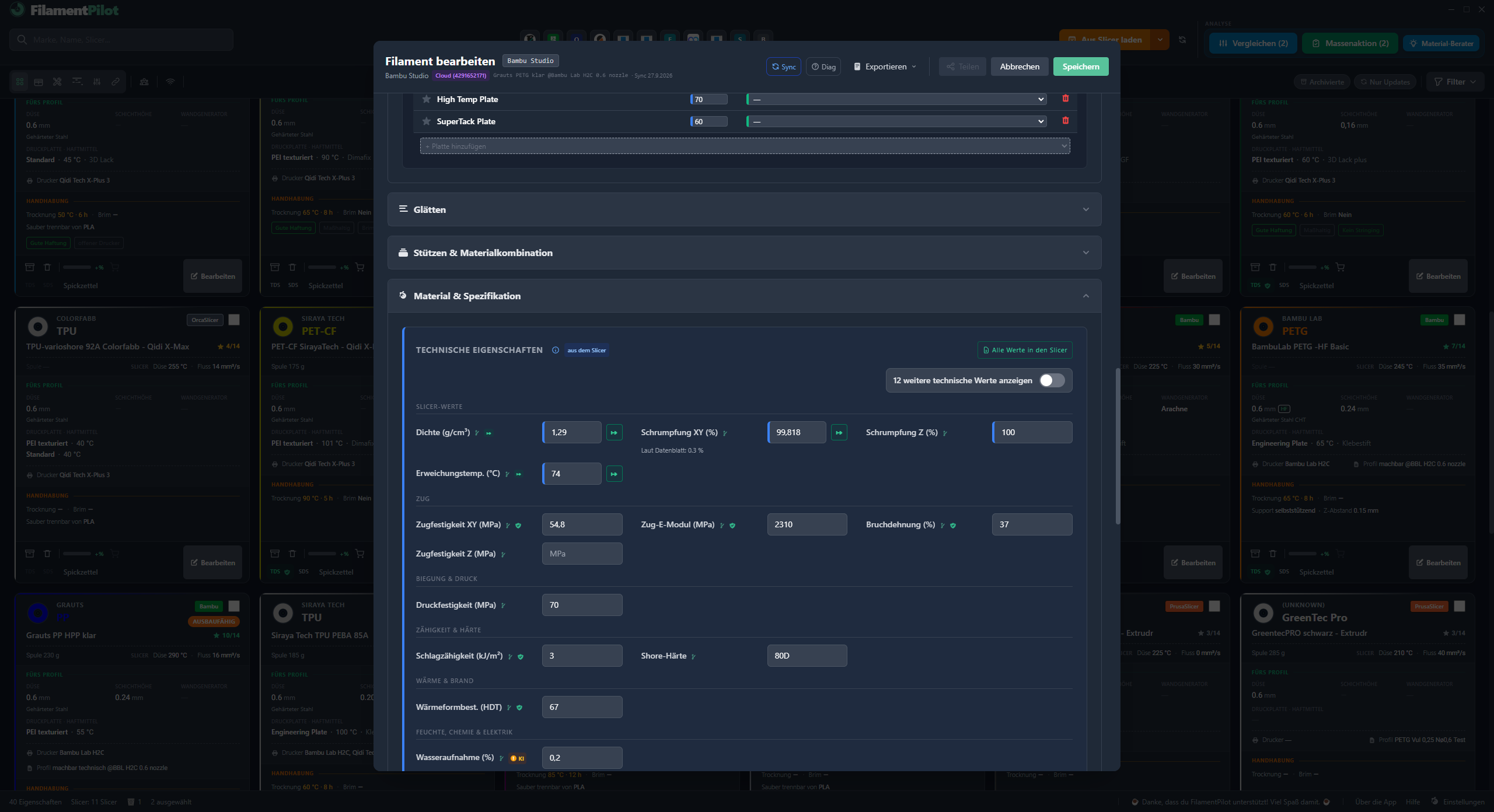Transfer Erweichungstemp. value to slicer

614,474
